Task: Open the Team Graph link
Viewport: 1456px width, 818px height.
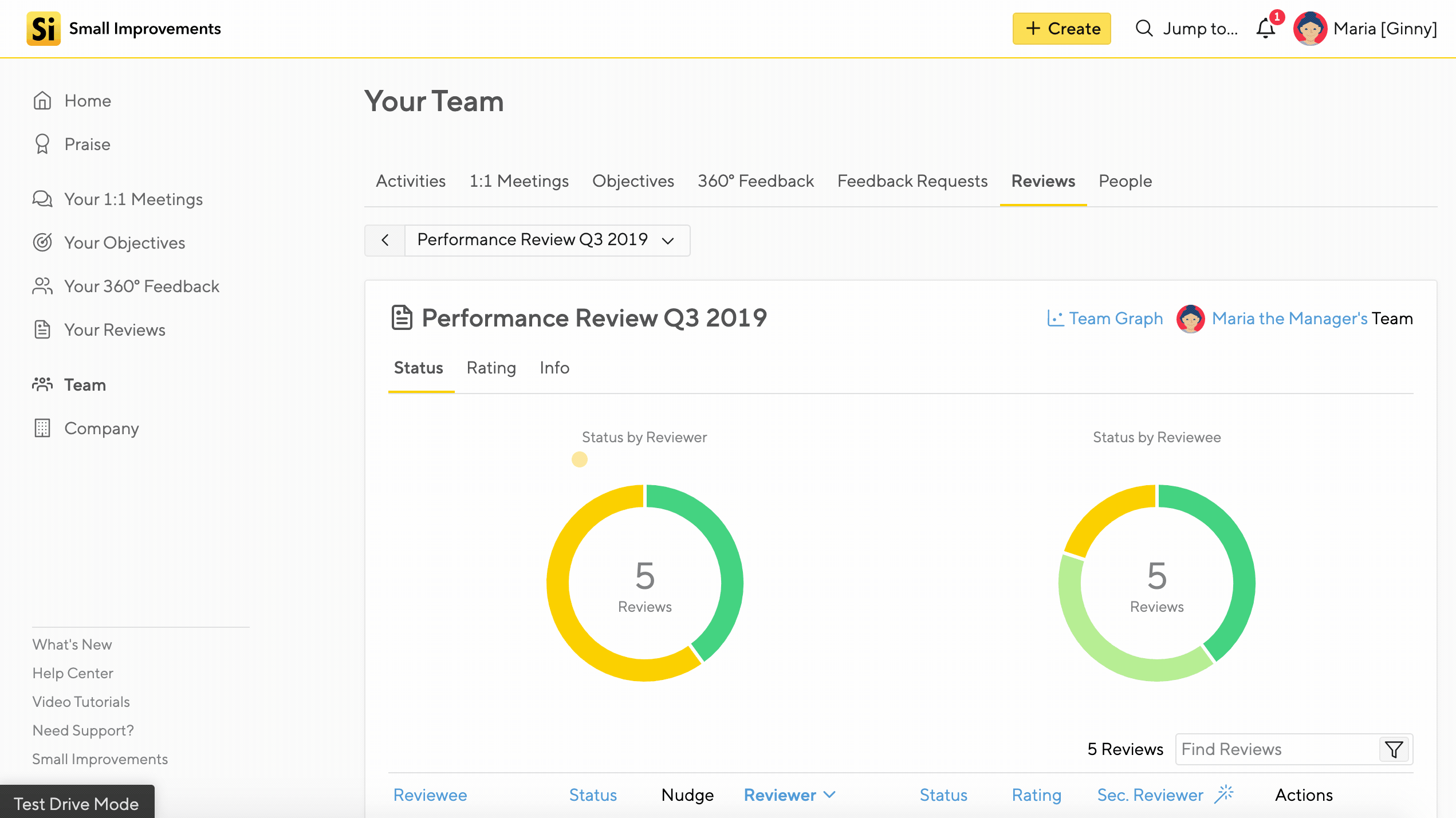Action: [1116, 318]
